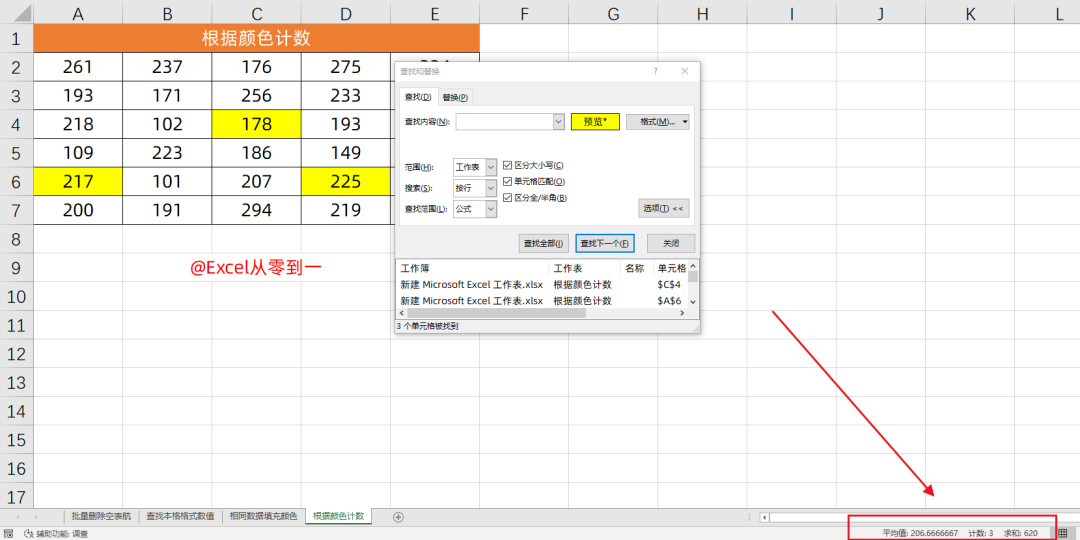1080x540 pixels.
Task: Open the help question mark in Find dialog
Action: click(655, 71)
